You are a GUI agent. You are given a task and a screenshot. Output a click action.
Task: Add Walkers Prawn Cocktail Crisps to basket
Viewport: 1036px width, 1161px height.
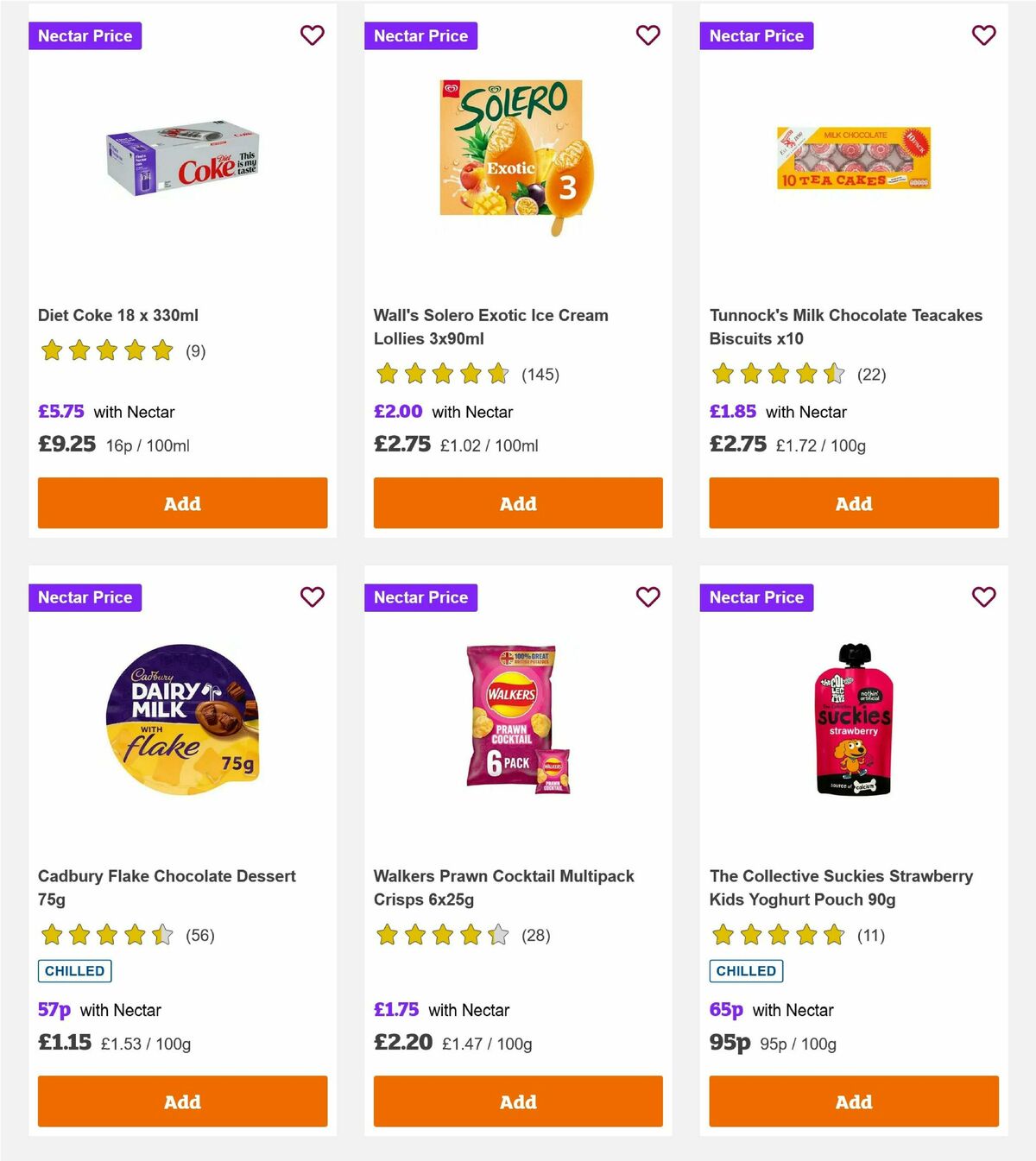[517, 1101]
